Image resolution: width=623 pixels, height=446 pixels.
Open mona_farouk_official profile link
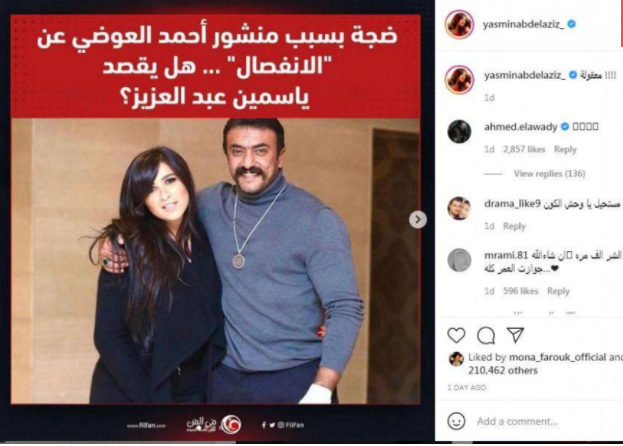(557, 357)
